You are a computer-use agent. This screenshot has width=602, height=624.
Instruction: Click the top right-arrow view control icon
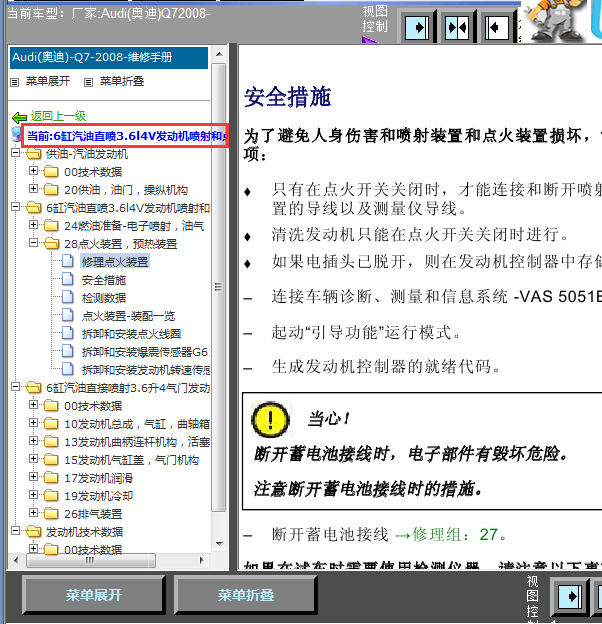(417, 27)
